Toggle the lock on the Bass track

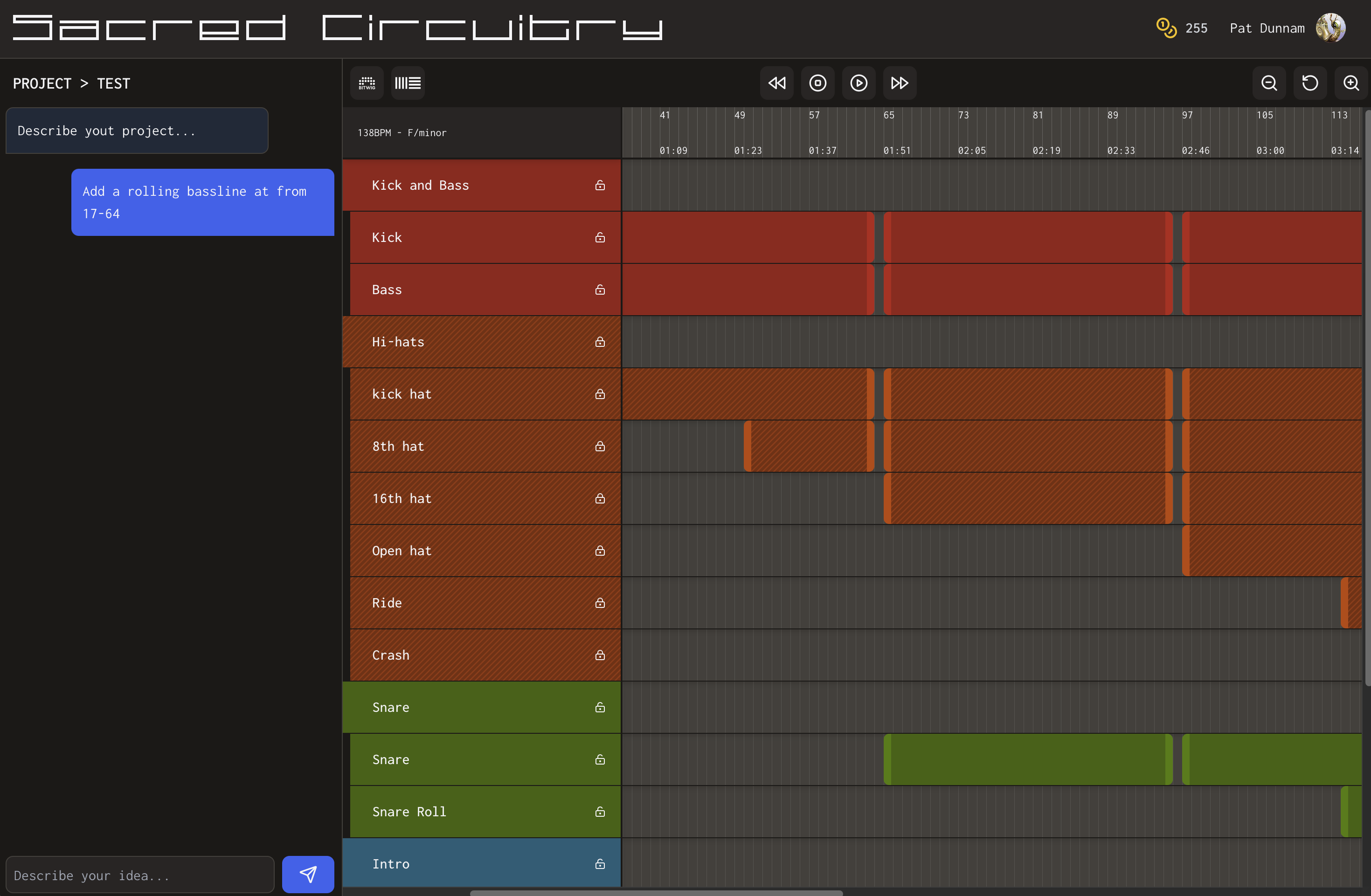[600, 289]
